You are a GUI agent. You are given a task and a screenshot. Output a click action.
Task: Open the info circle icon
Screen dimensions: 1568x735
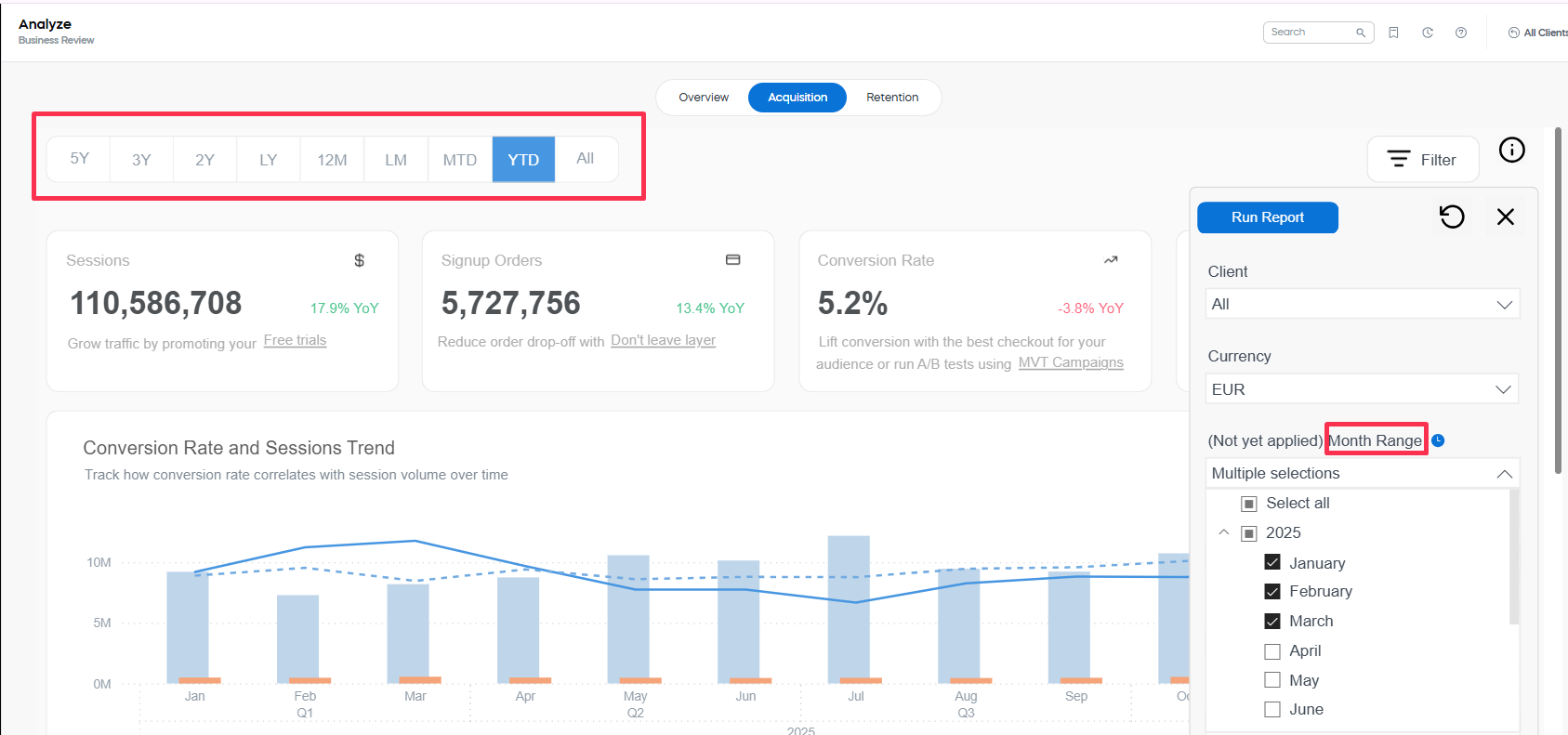[x=1512, y=150]
